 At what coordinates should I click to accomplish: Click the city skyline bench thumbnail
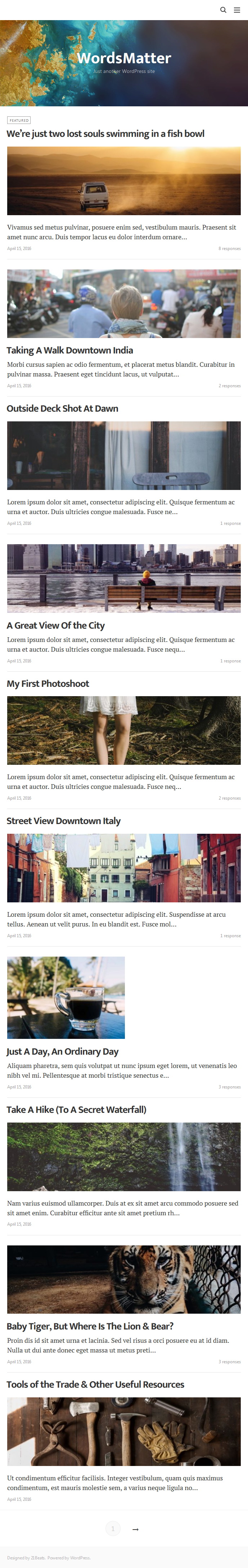(124, 578)
